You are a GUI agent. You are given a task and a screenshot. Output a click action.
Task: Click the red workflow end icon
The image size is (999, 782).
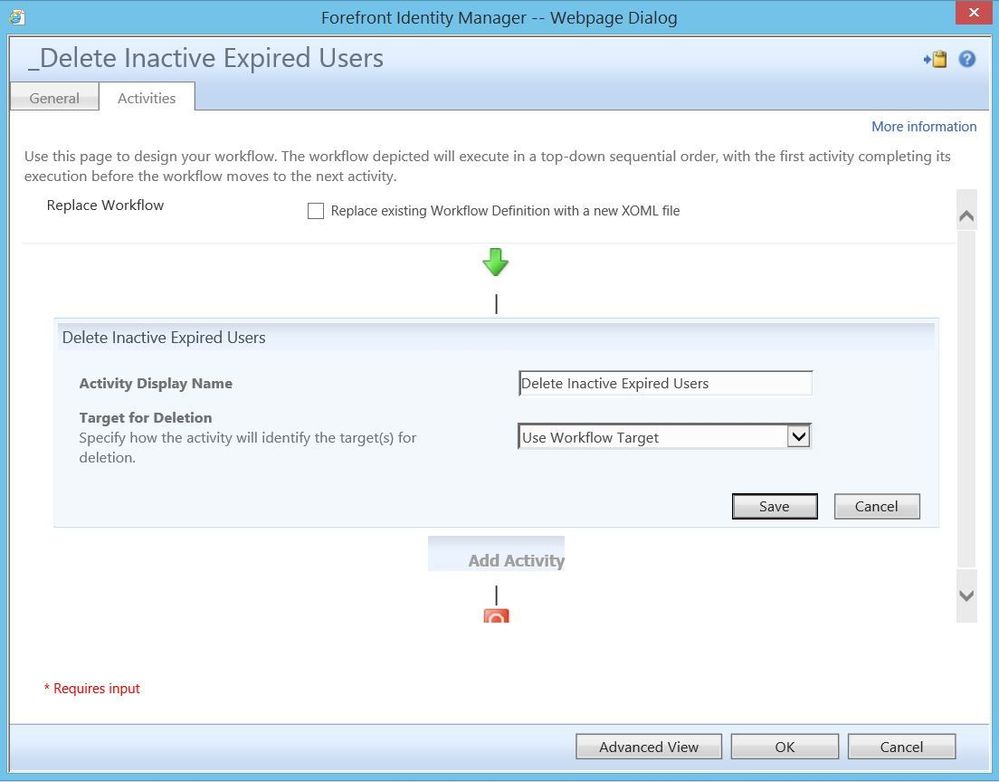pyautogui.click(x=496, y=616)
